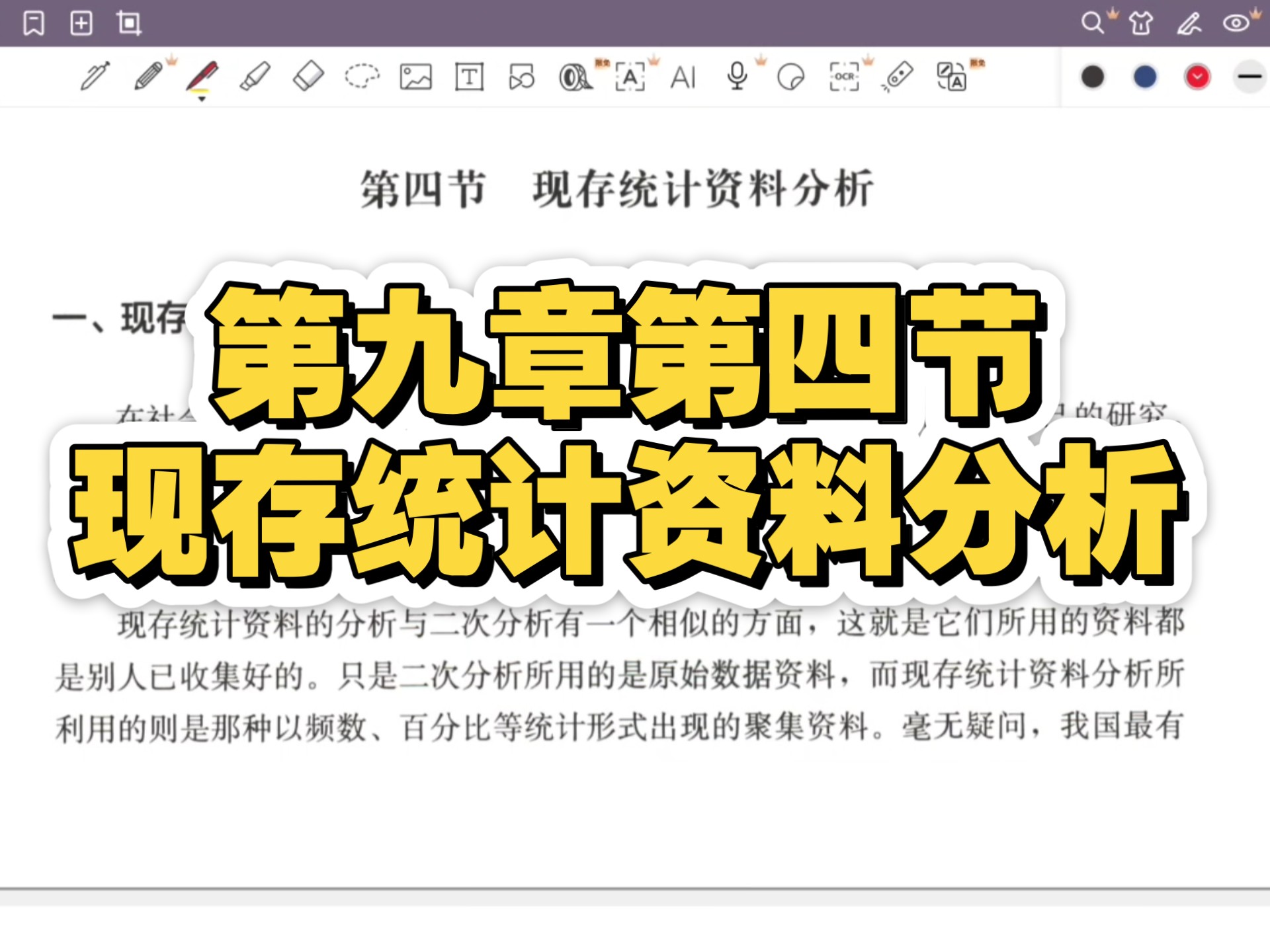This screenshot has width=1270, height=952.
Task: Activate the OCR scan tool
Action: click(844, 77)
